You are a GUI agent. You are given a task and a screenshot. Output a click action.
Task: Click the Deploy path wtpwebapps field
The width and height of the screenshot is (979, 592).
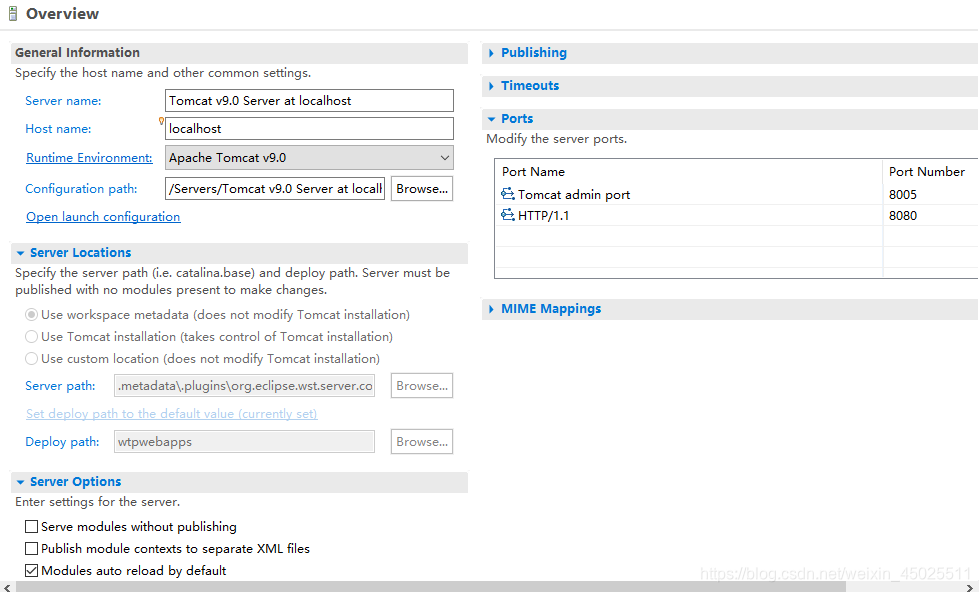pyautogui.click(x=245, y=442)
